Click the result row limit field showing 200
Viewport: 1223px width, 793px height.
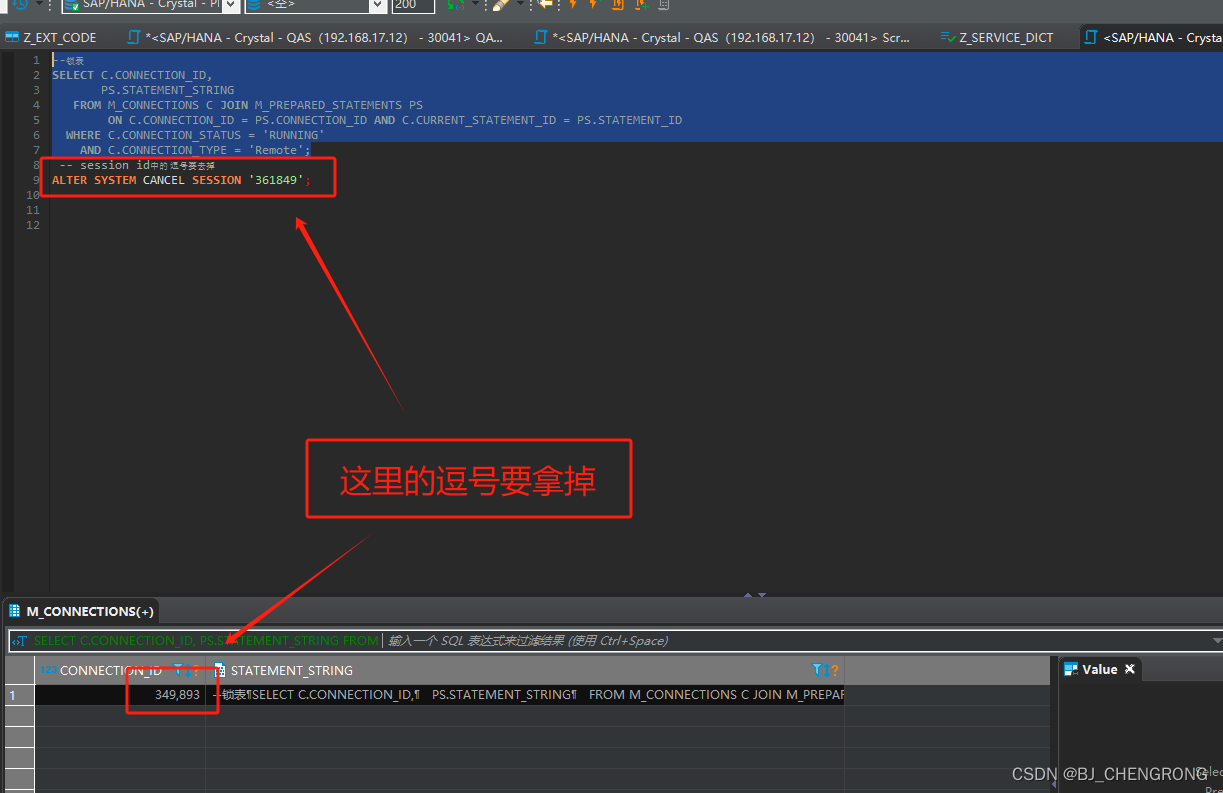click(x=412, y=5)
